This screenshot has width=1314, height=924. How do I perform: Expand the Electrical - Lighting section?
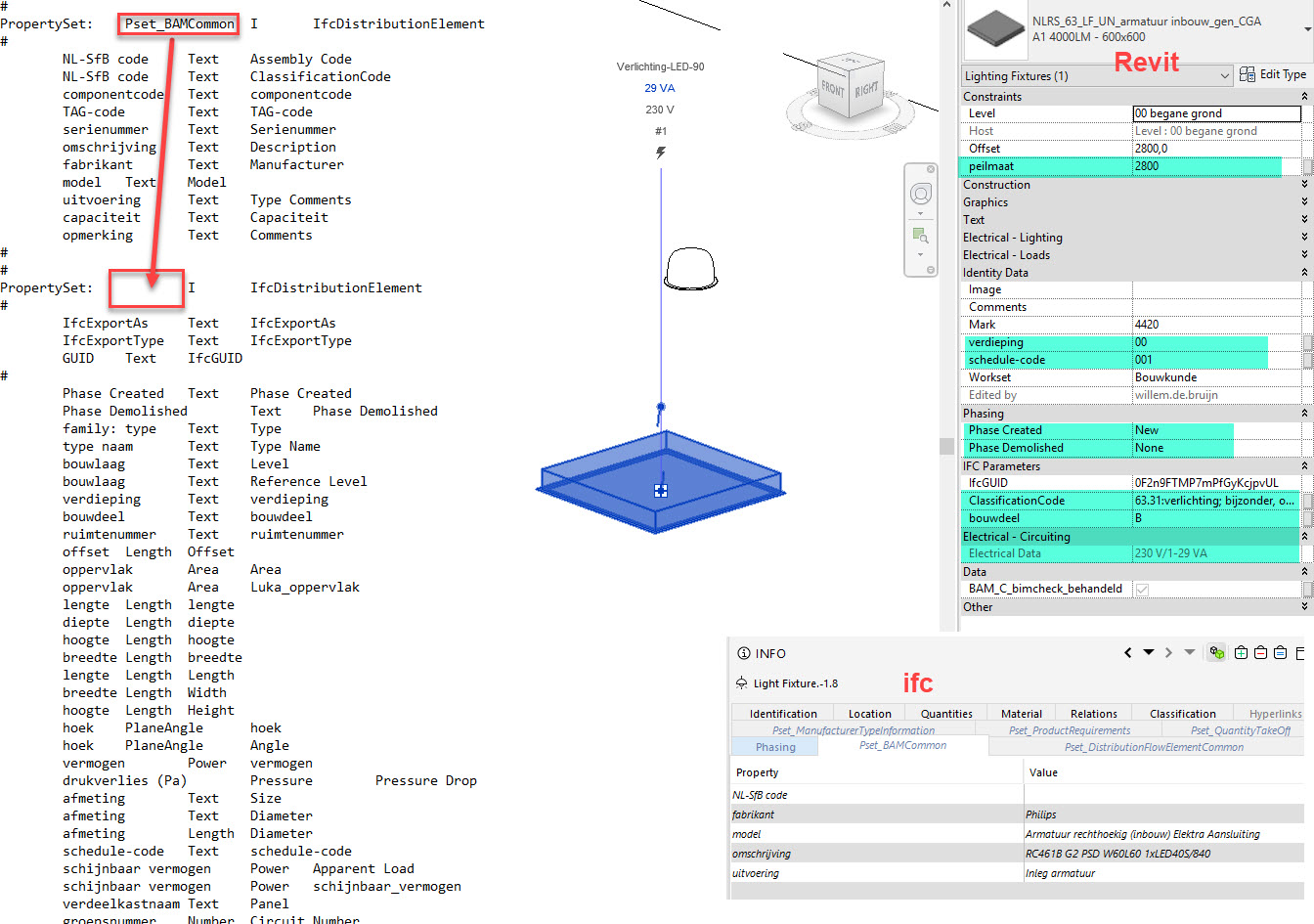click(1303, 237)
